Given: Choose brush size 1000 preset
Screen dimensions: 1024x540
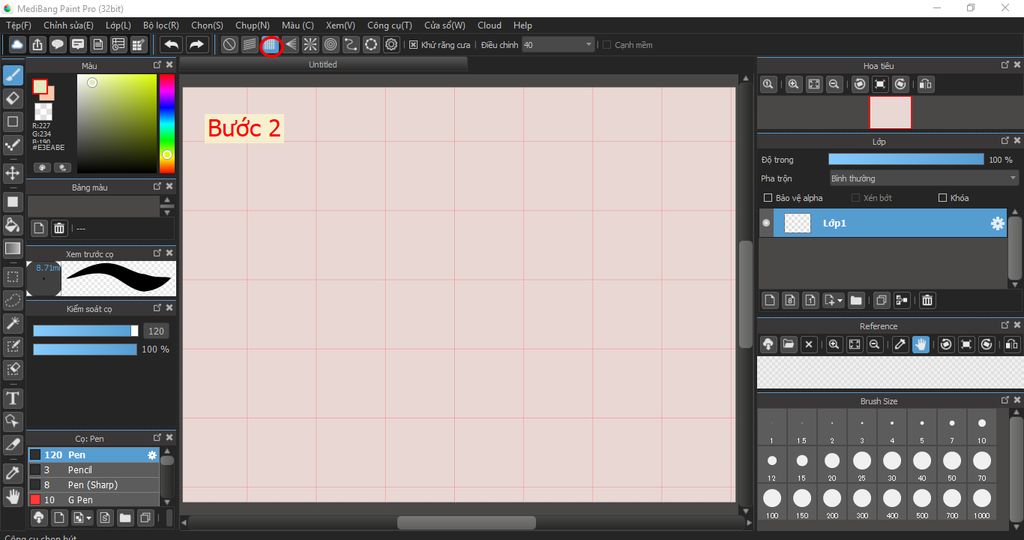Looking at the screenshot, I should 982,502.
